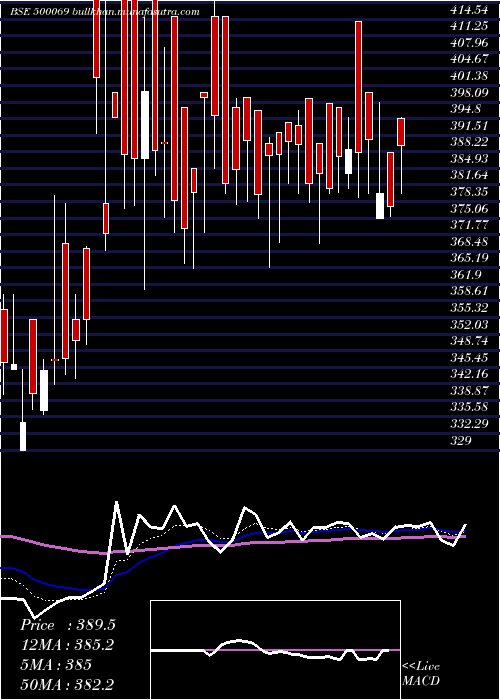The height and width of the screenshot is (700, 500).
Task: Click the 5MA : 385 readout
Action: tap(56, 665)
